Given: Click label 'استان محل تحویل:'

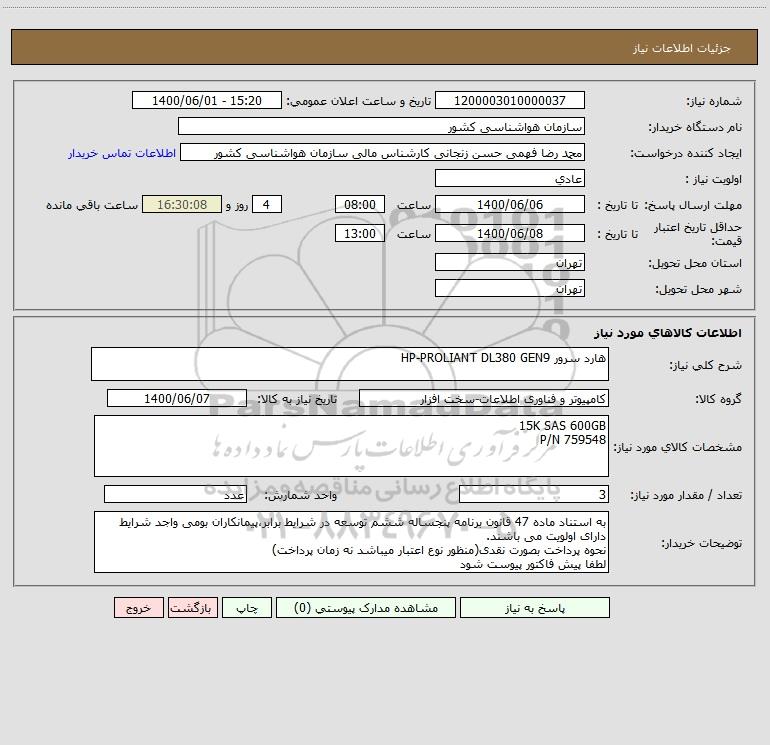Looking at the screenshot, I should pyautogui.click(x=695, y=264).
